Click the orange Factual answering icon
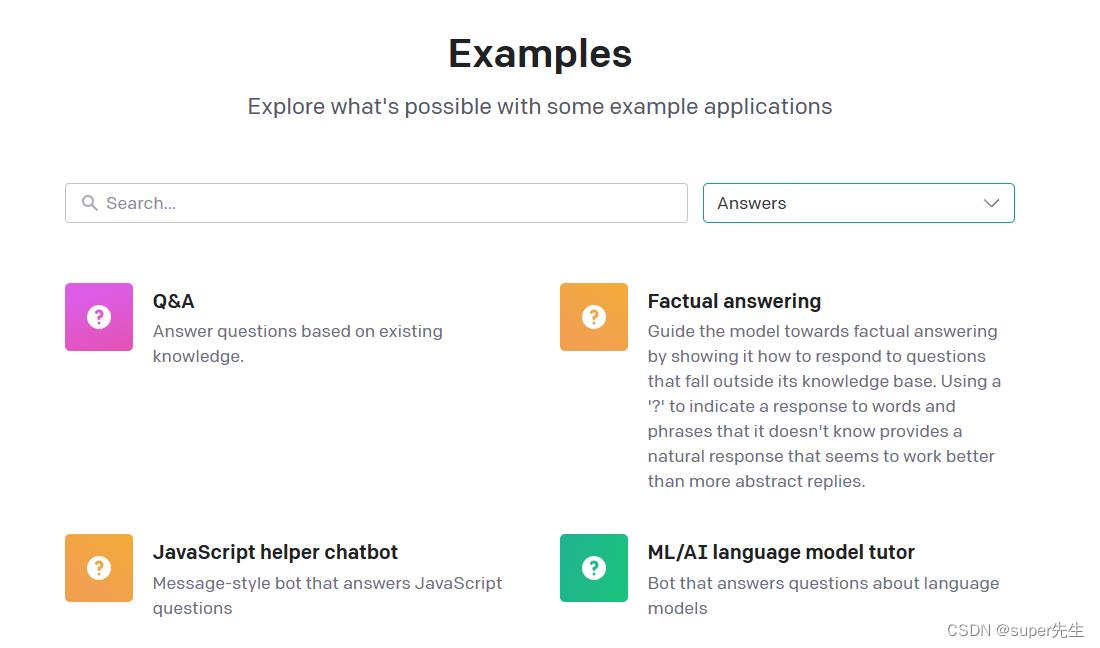The width and height of the screenshot is (1100, 648). pos(593,317)
